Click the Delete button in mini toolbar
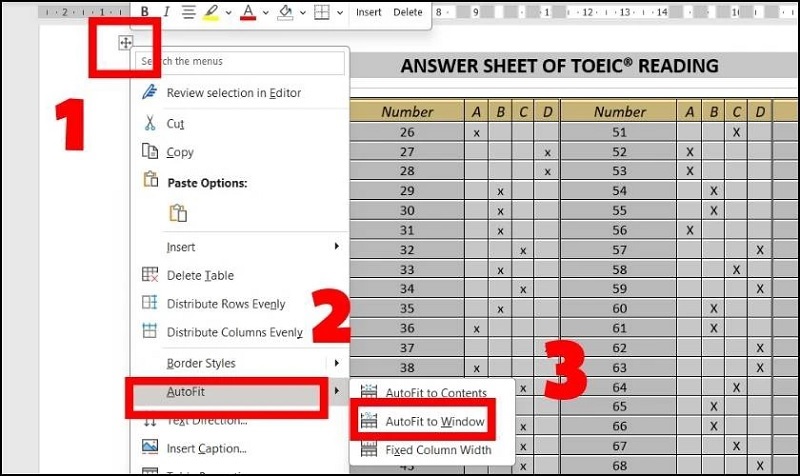 [x=407, y=12]
